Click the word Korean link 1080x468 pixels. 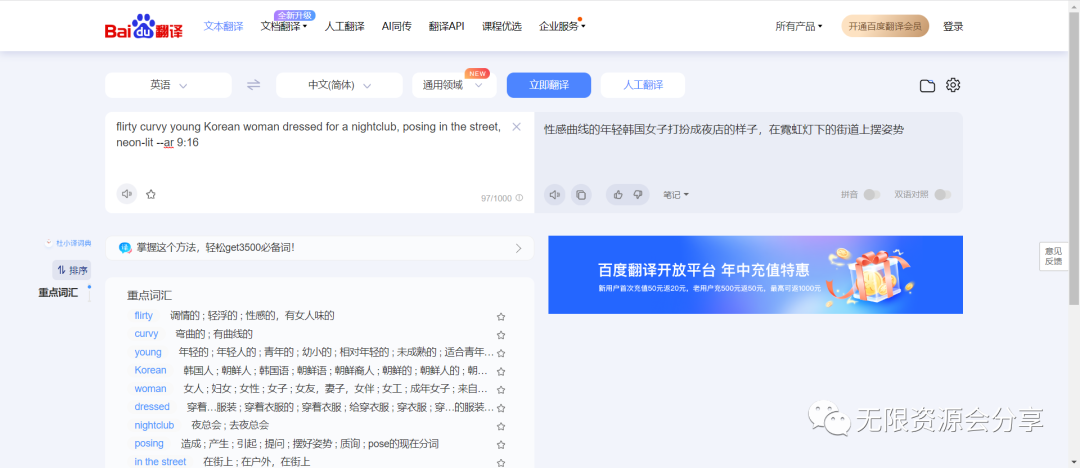[150, 370]
